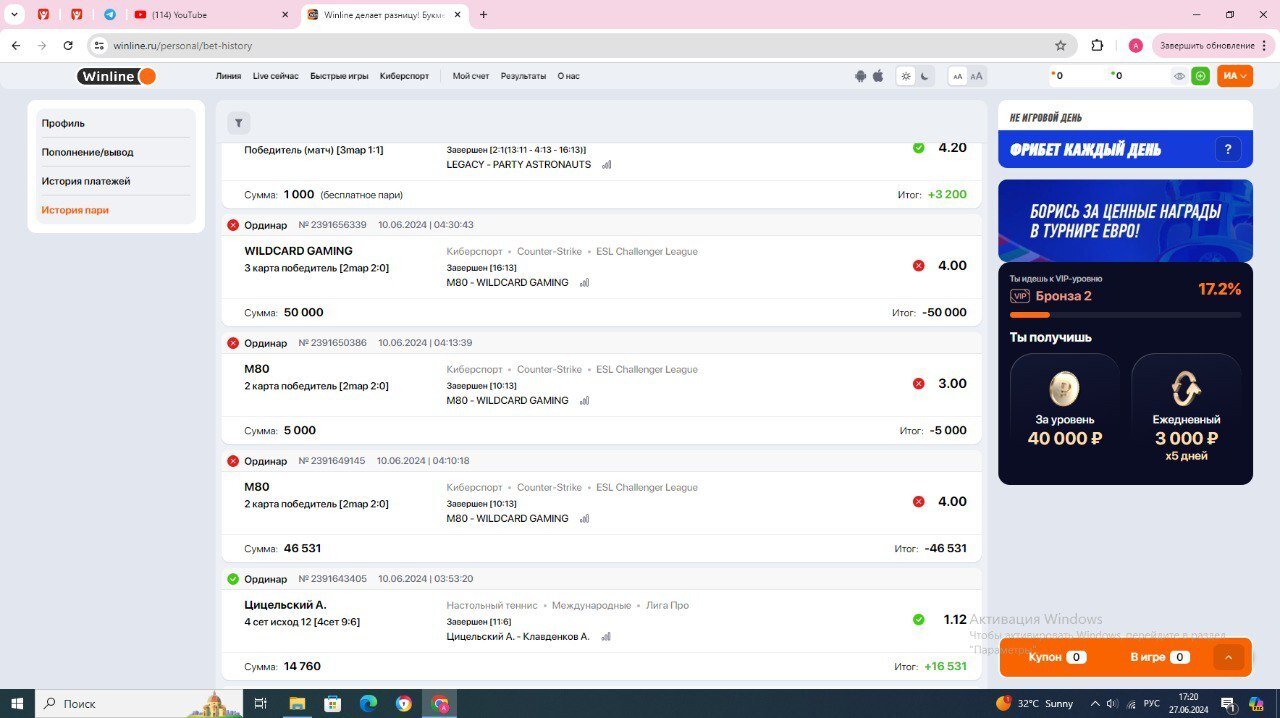This screenshot has height=718, width=1280.
Task: Switch to light theme with sun icon
Action: point(906,76)
